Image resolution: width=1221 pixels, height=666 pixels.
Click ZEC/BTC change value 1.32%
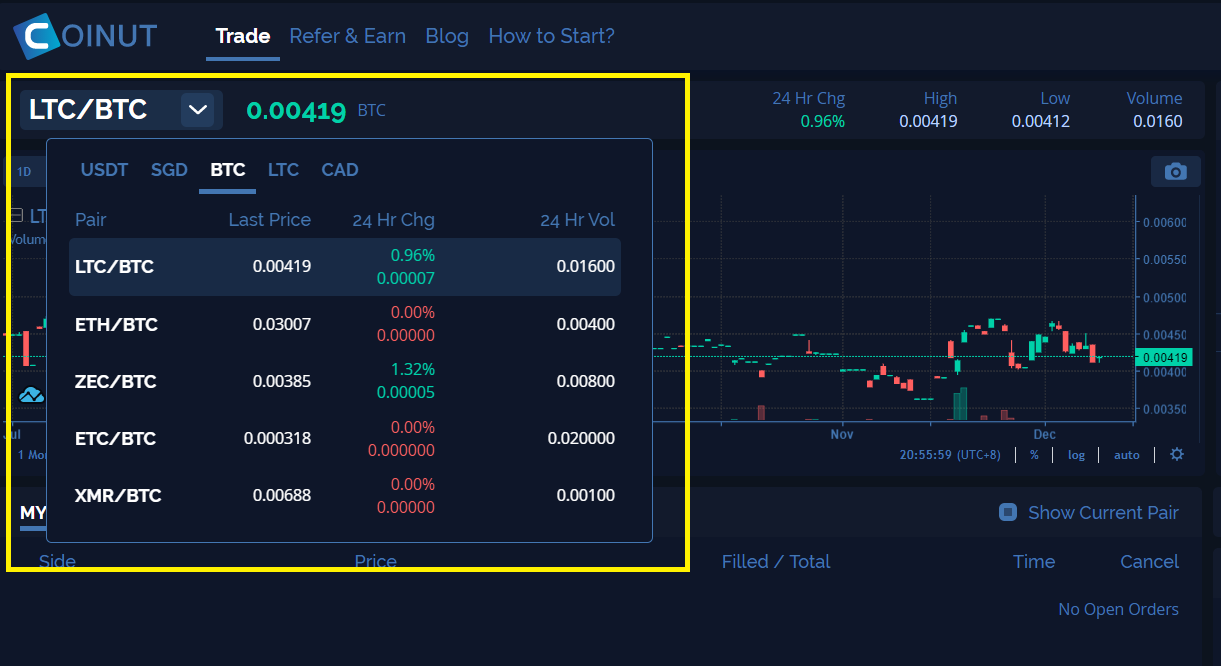pyautogui.click(x=413, y=370)
